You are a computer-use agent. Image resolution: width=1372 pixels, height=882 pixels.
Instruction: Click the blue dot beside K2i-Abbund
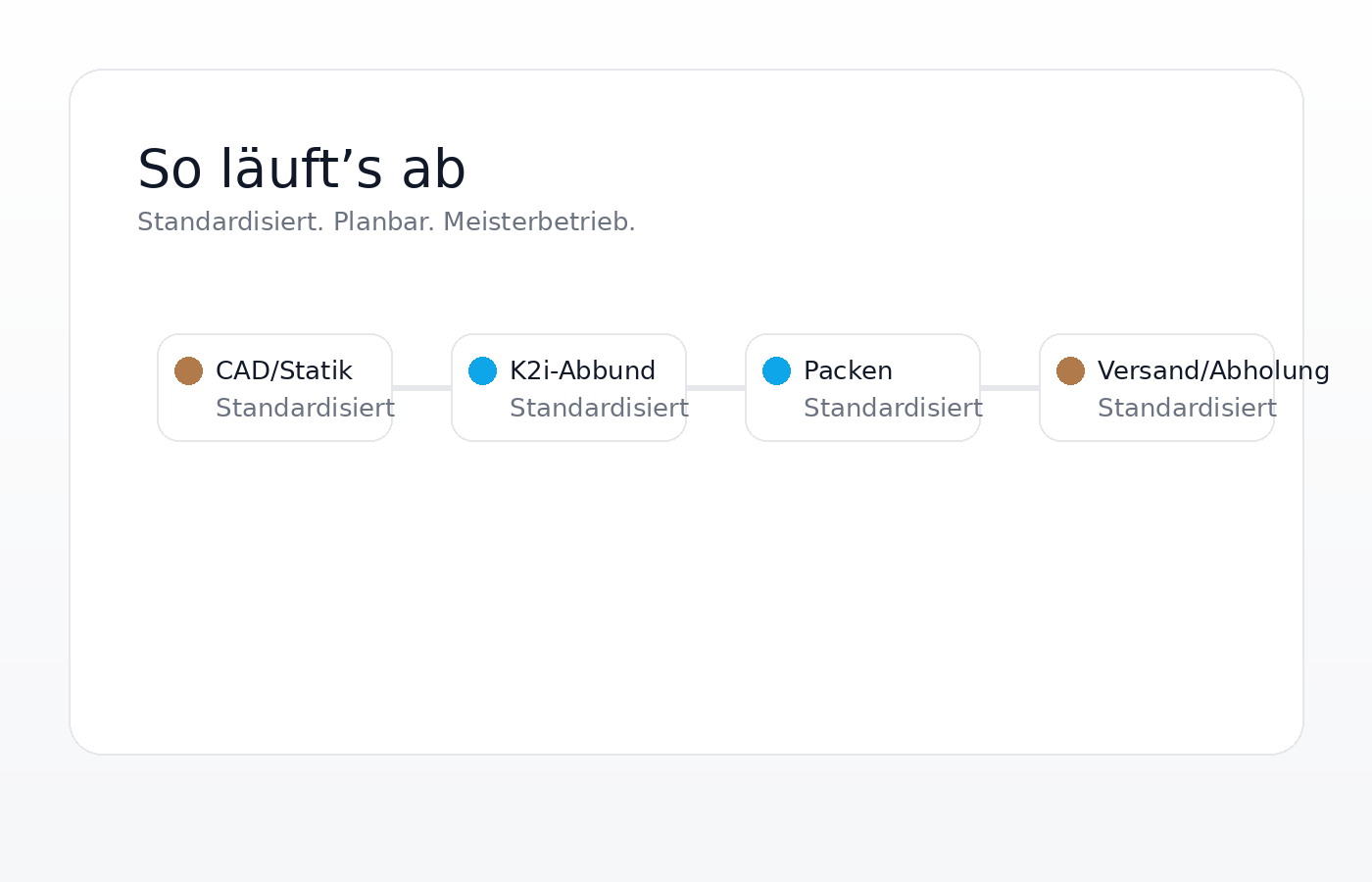point(482,371)
